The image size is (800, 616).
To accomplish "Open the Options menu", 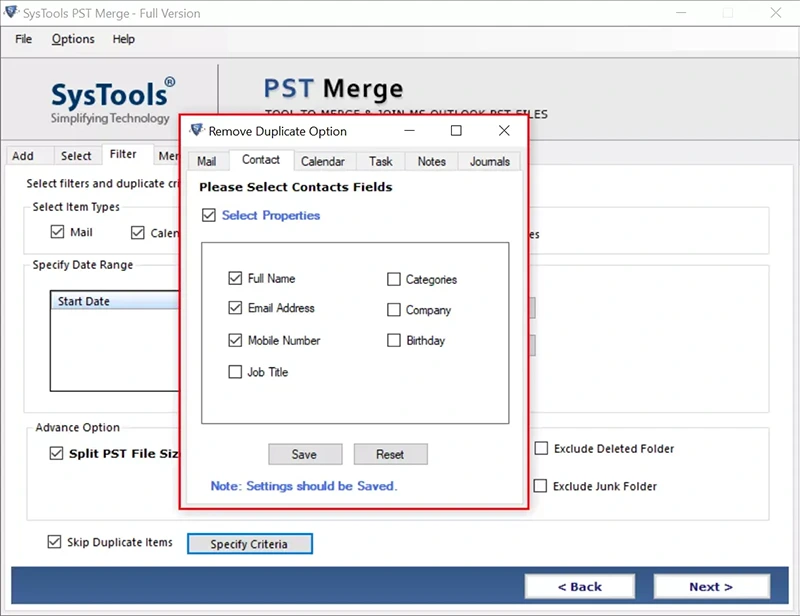I will (73, 39).
